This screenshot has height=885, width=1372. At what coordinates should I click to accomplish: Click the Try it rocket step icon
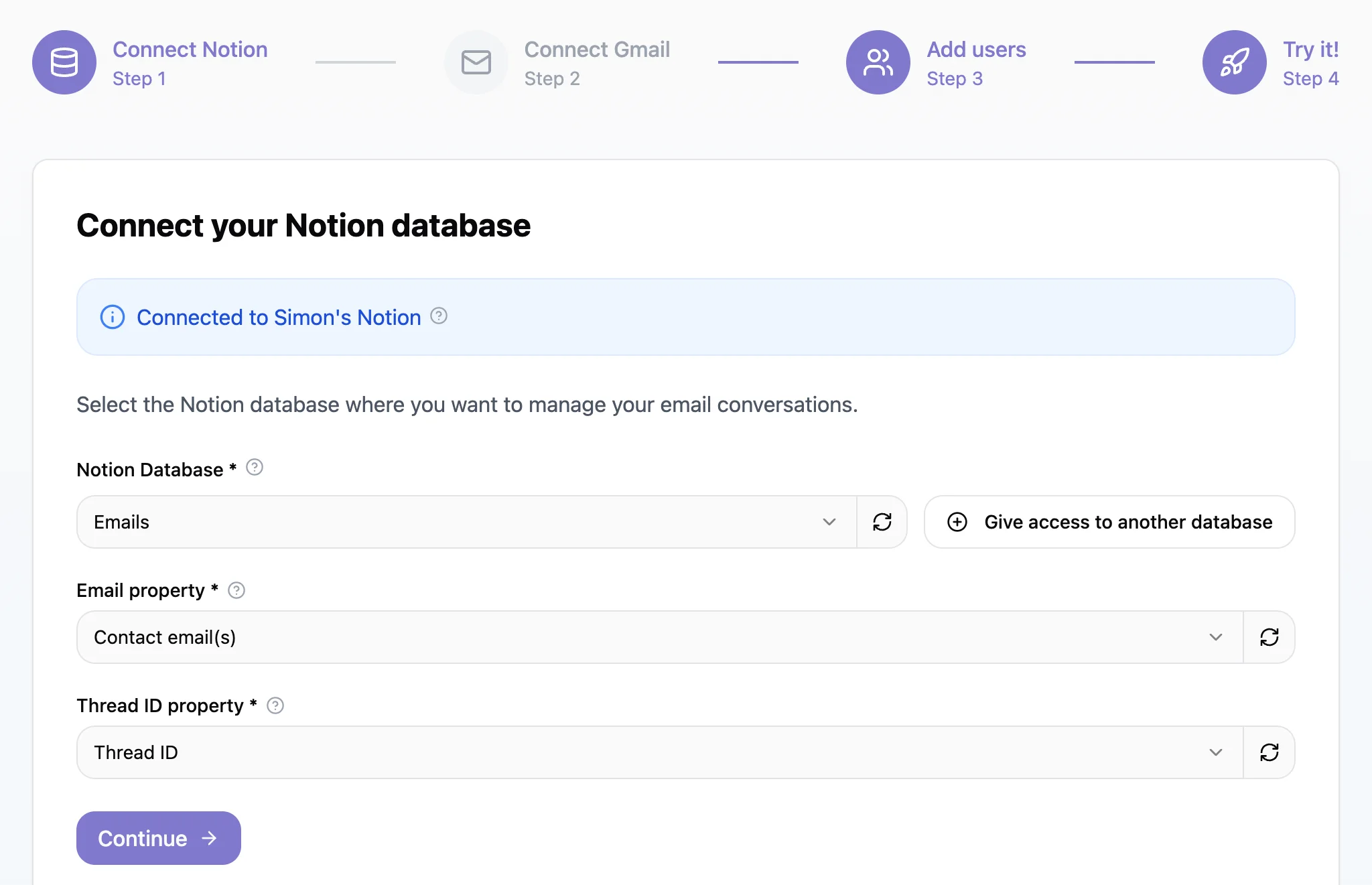pyautogui.click(x=1234, y=62)
